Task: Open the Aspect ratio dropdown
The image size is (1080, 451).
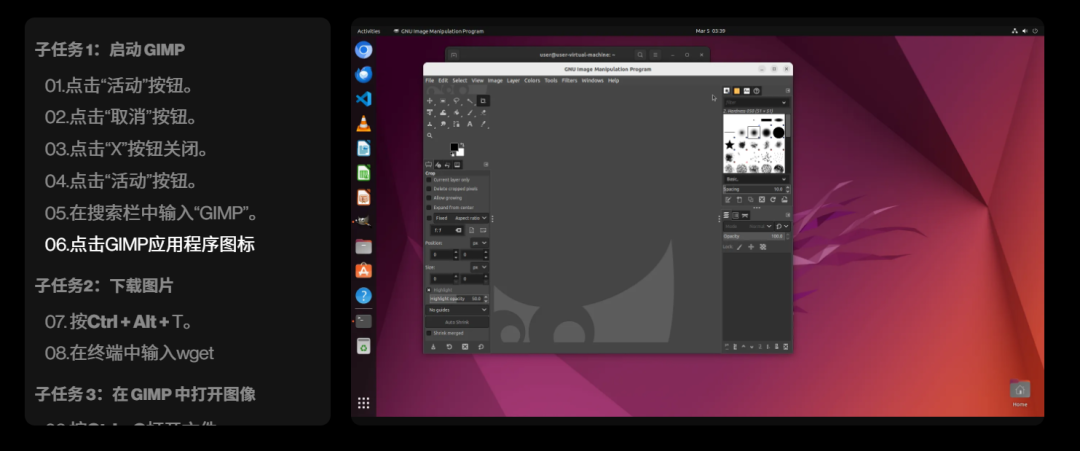Action: (x=470, y=218)
